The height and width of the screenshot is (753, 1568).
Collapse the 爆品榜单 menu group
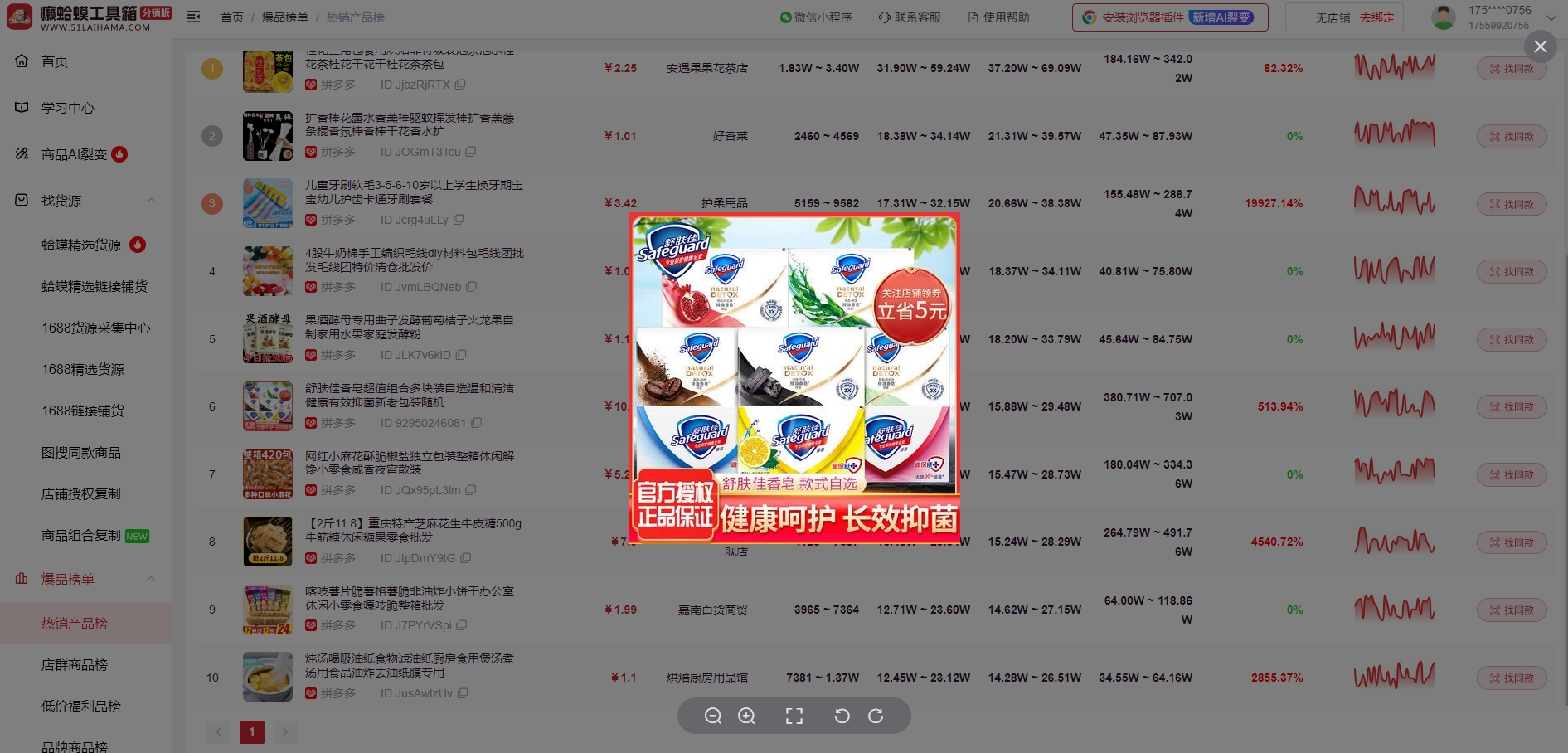pyautogui.click(x=151, y=579)
